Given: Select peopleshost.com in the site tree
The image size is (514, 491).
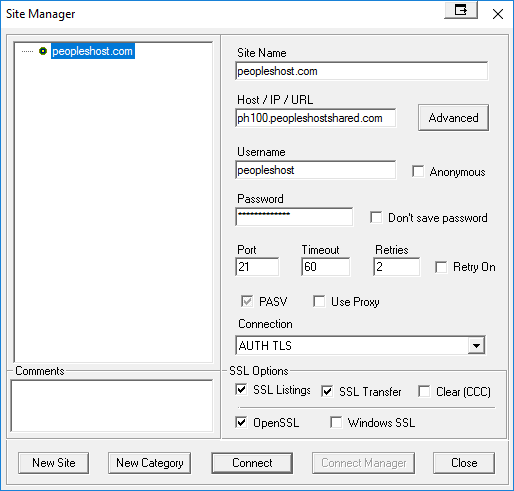Looking at the screenshot, I should pyautogui.click(x=93, y=51).
